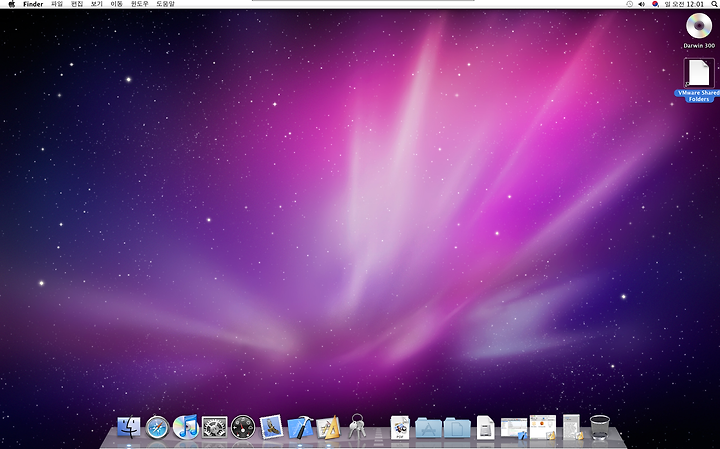This screenshot has width=720, height=449.
Task: Open the 도움말 (Help) menu
Action: 165,4
